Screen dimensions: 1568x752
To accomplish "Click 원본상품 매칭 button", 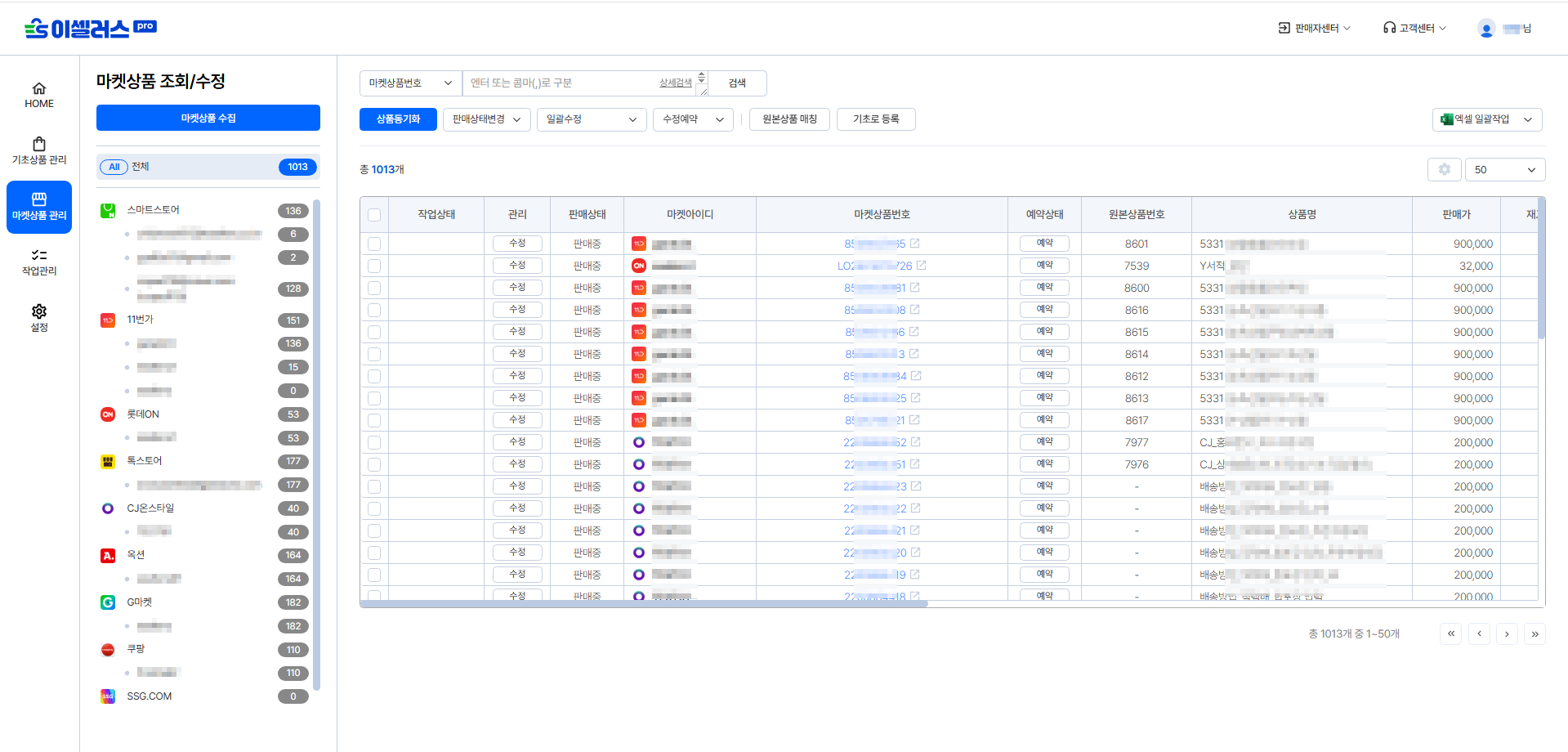I will tap(789, 119).
